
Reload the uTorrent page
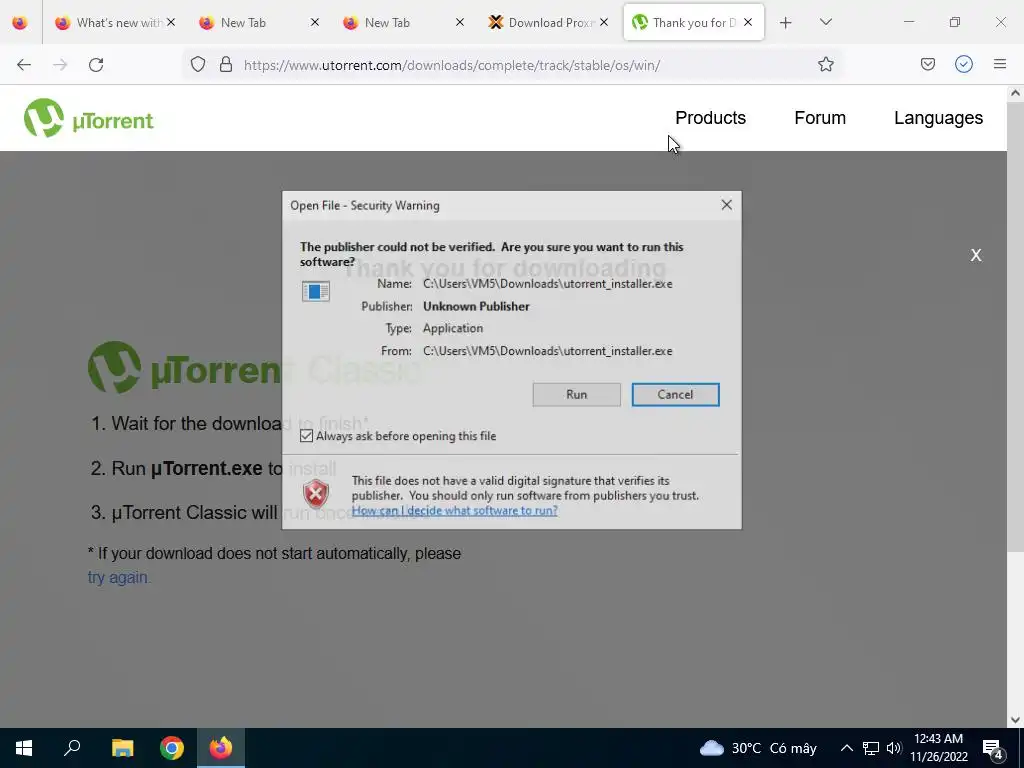(96, 65)
